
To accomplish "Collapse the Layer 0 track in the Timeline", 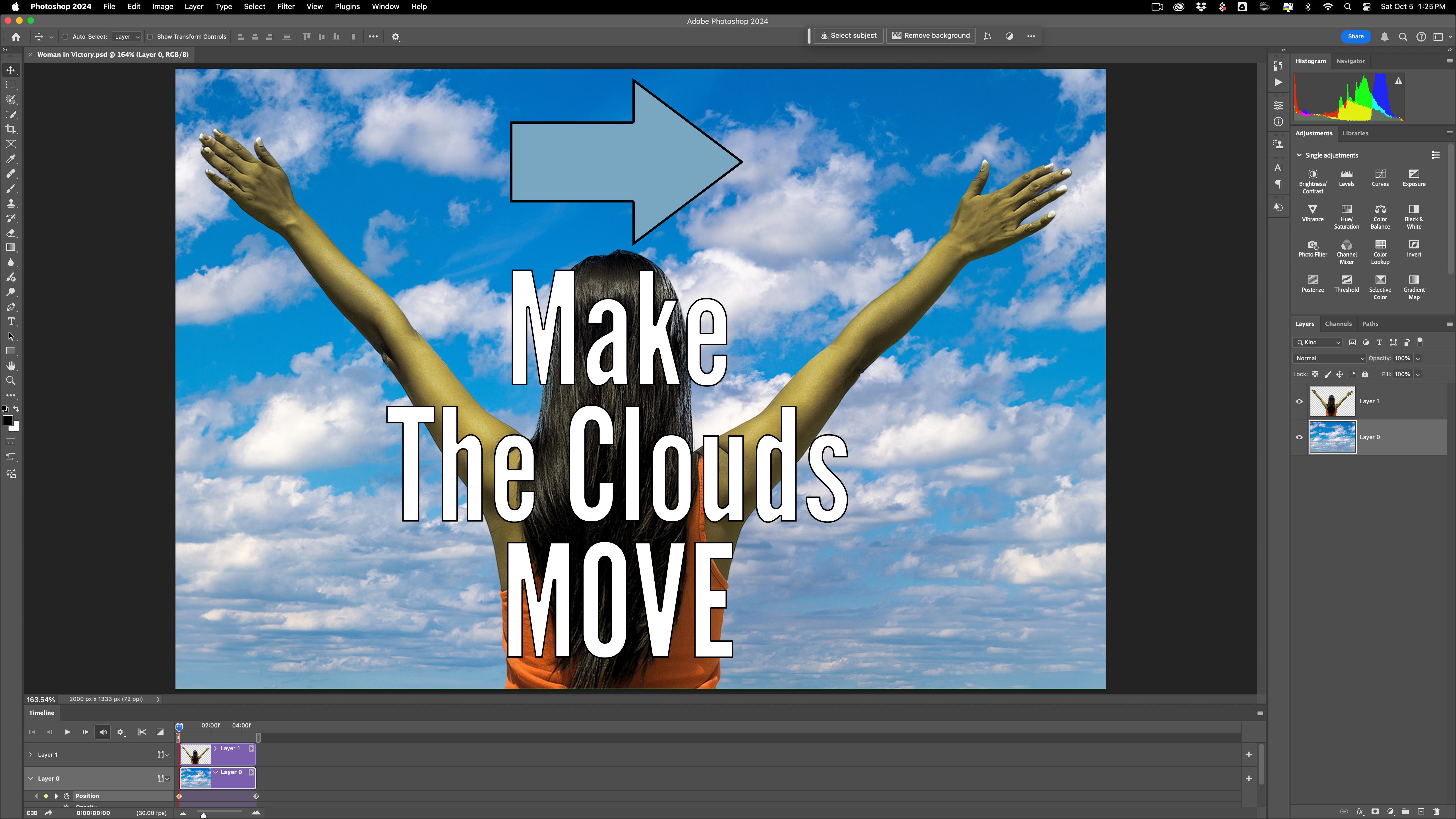I will point(30,778).
